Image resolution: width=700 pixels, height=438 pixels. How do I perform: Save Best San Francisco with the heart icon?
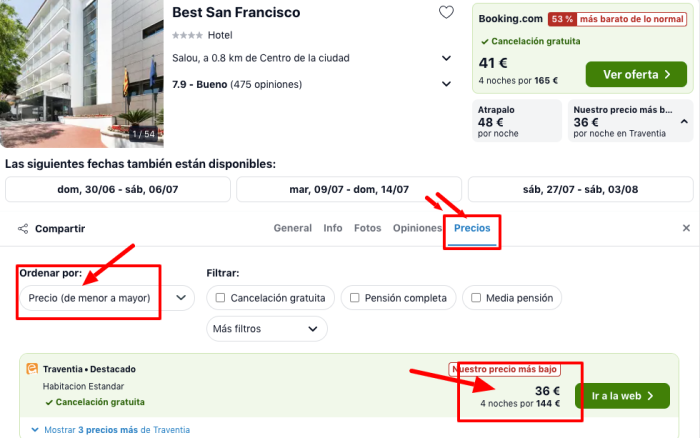[x=446, y=13]
